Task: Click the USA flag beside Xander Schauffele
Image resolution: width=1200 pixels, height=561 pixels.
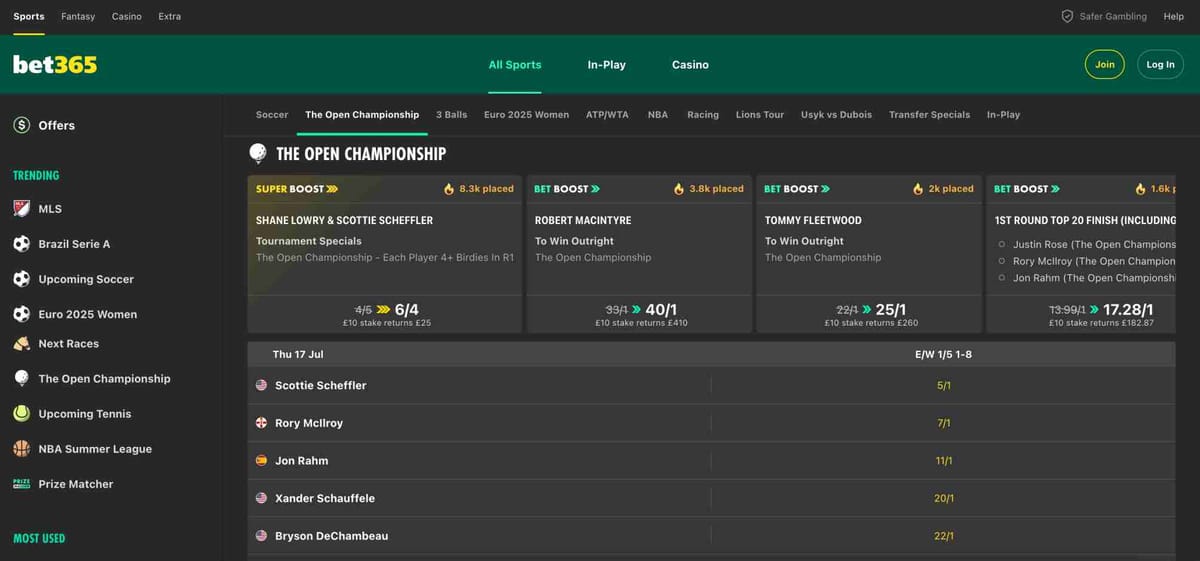Action: [x=262, y=498]
